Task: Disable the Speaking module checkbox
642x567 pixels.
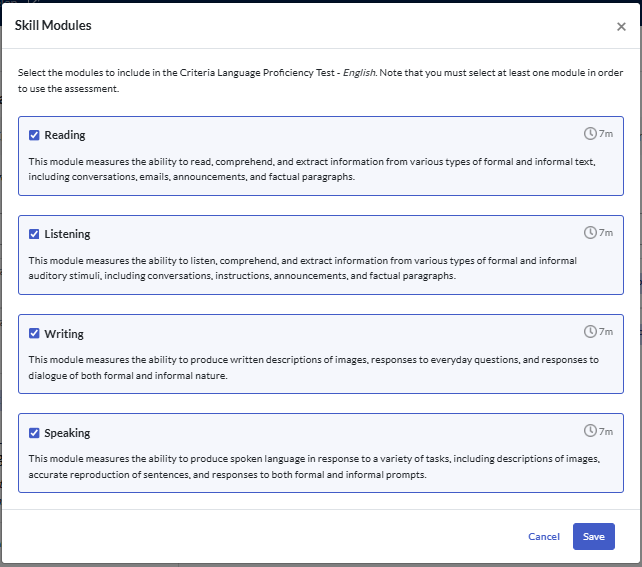Action: [34, 433]
